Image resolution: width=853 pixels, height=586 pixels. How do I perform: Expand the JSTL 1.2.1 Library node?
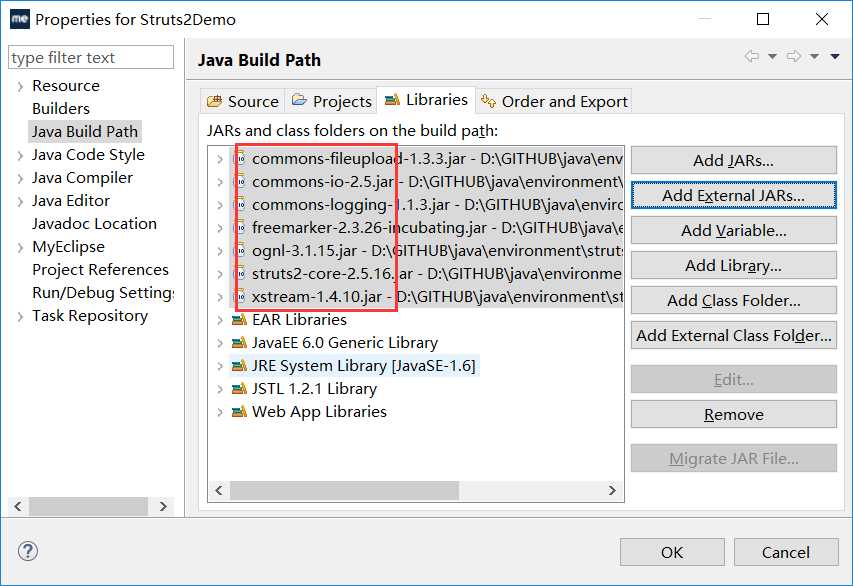pyautogui.click(x=220, y=390)
